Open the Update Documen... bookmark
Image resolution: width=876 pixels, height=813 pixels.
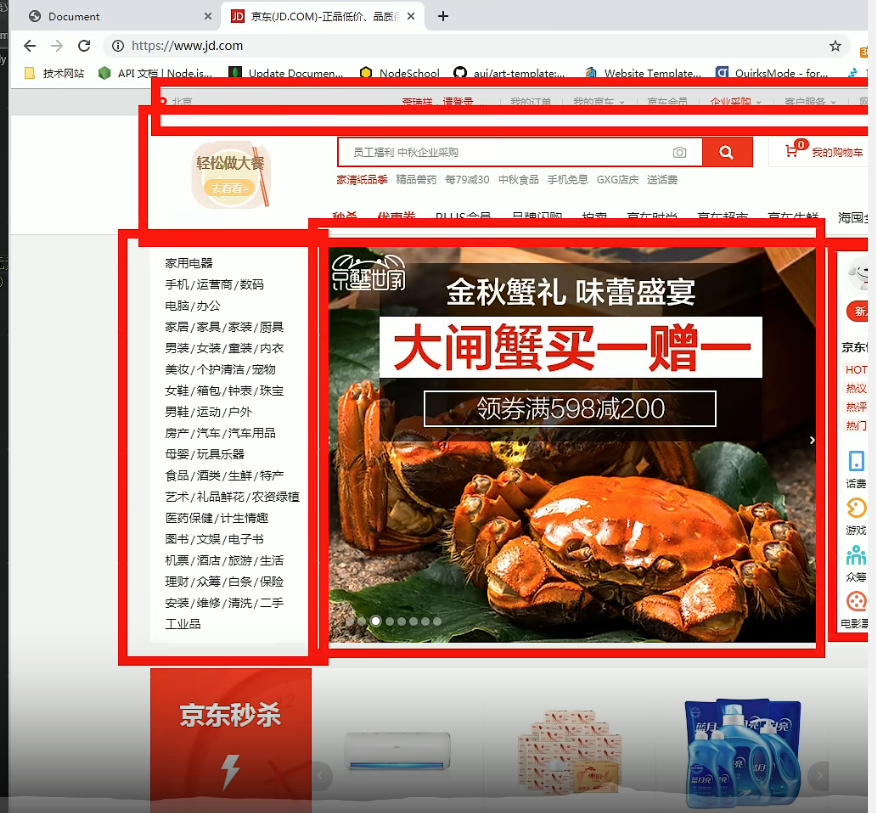286,73
